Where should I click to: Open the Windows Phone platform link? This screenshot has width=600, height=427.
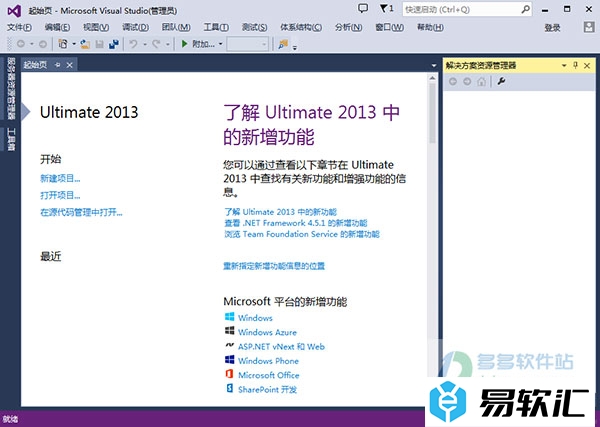click(268, 361)
